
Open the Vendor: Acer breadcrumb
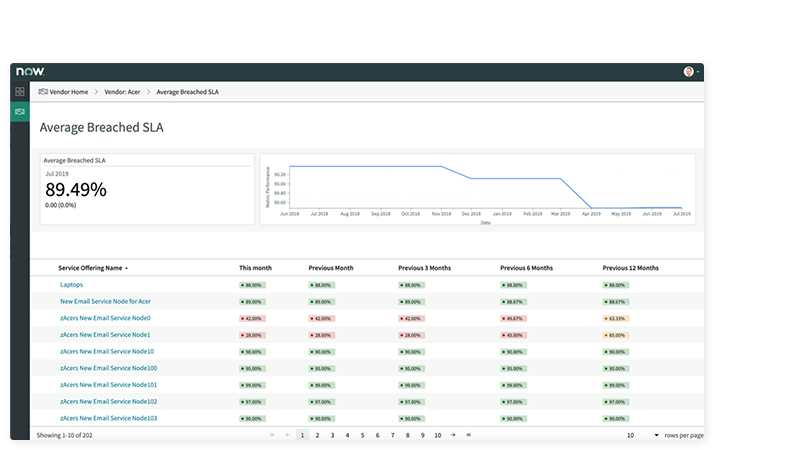point(124,92)
